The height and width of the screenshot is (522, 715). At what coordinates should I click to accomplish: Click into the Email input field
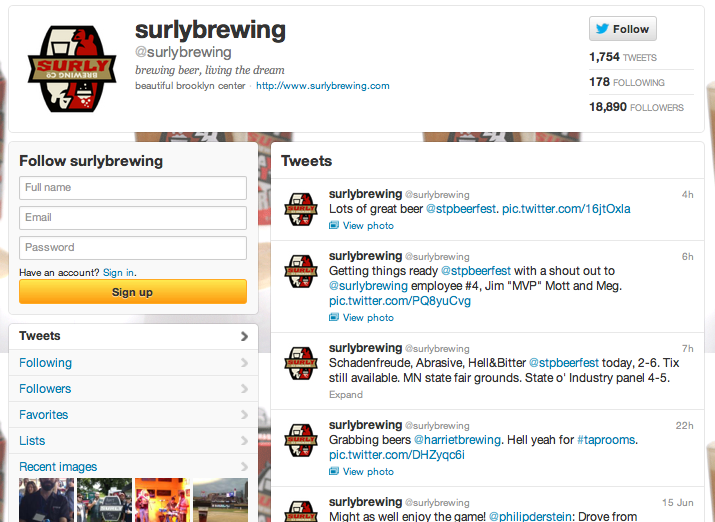pyautogui.click(x=133, y=217)
